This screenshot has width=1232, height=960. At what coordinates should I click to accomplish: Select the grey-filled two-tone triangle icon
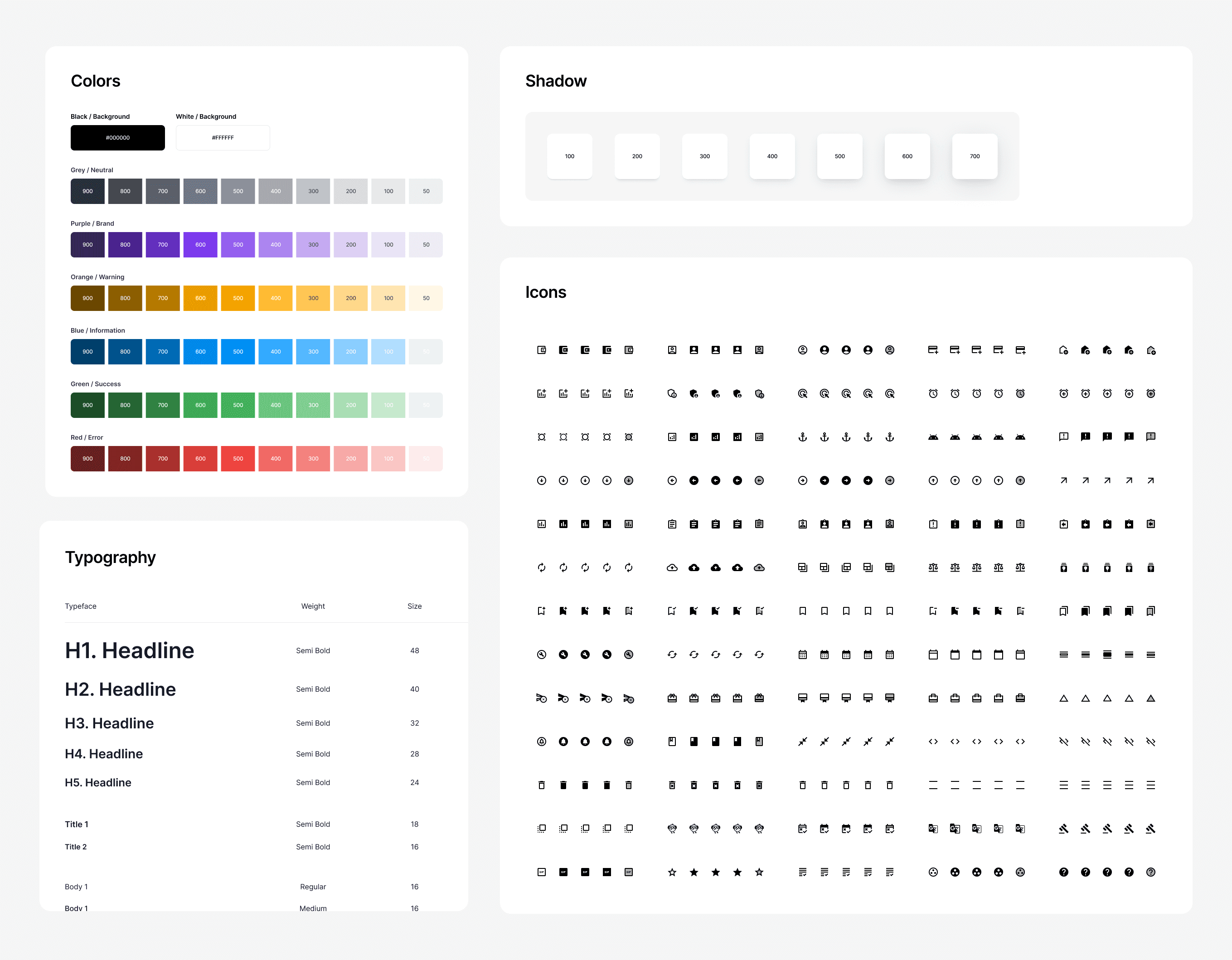[x=1150, y=698]
